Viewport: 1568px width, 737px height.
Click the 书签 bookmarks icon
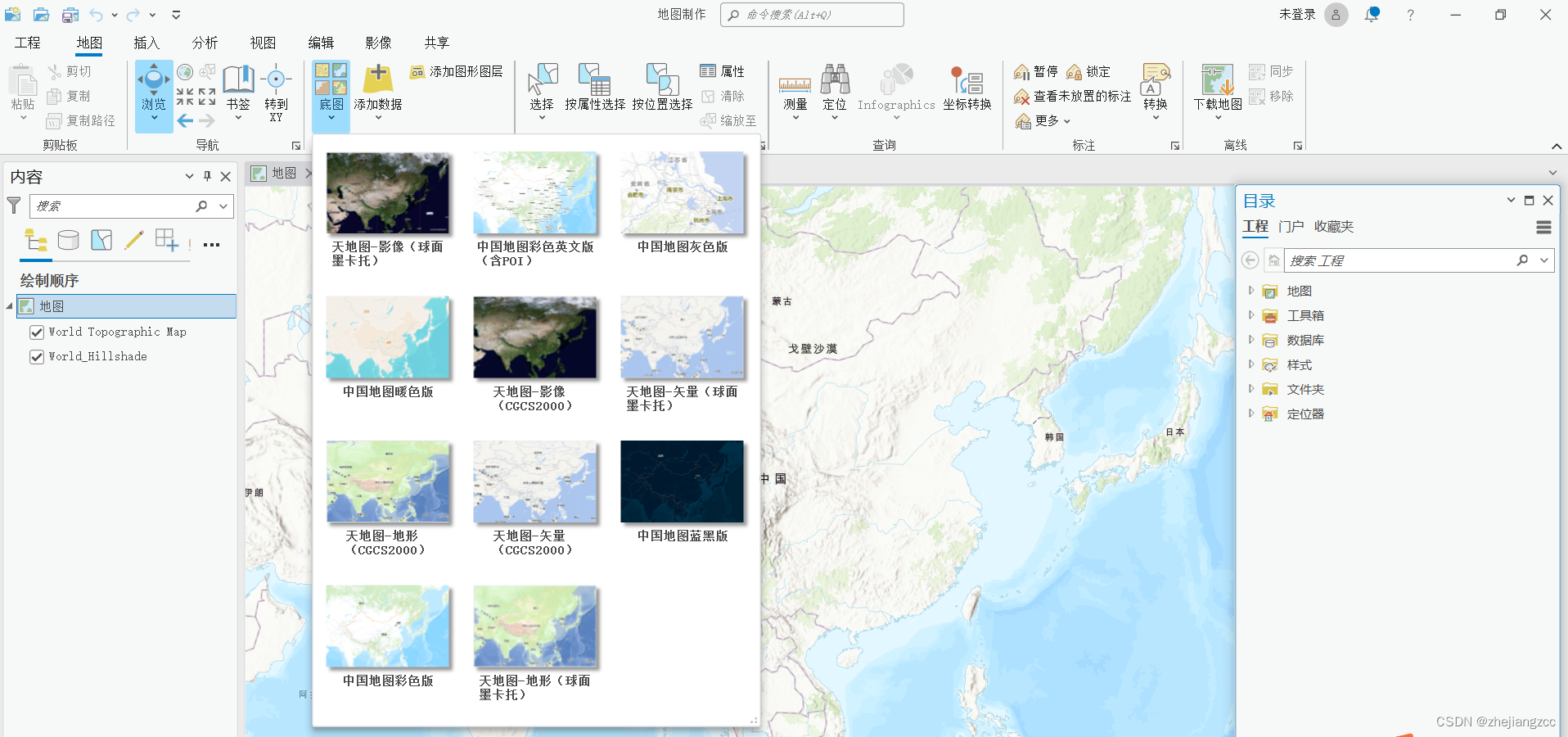click(238, 90)
